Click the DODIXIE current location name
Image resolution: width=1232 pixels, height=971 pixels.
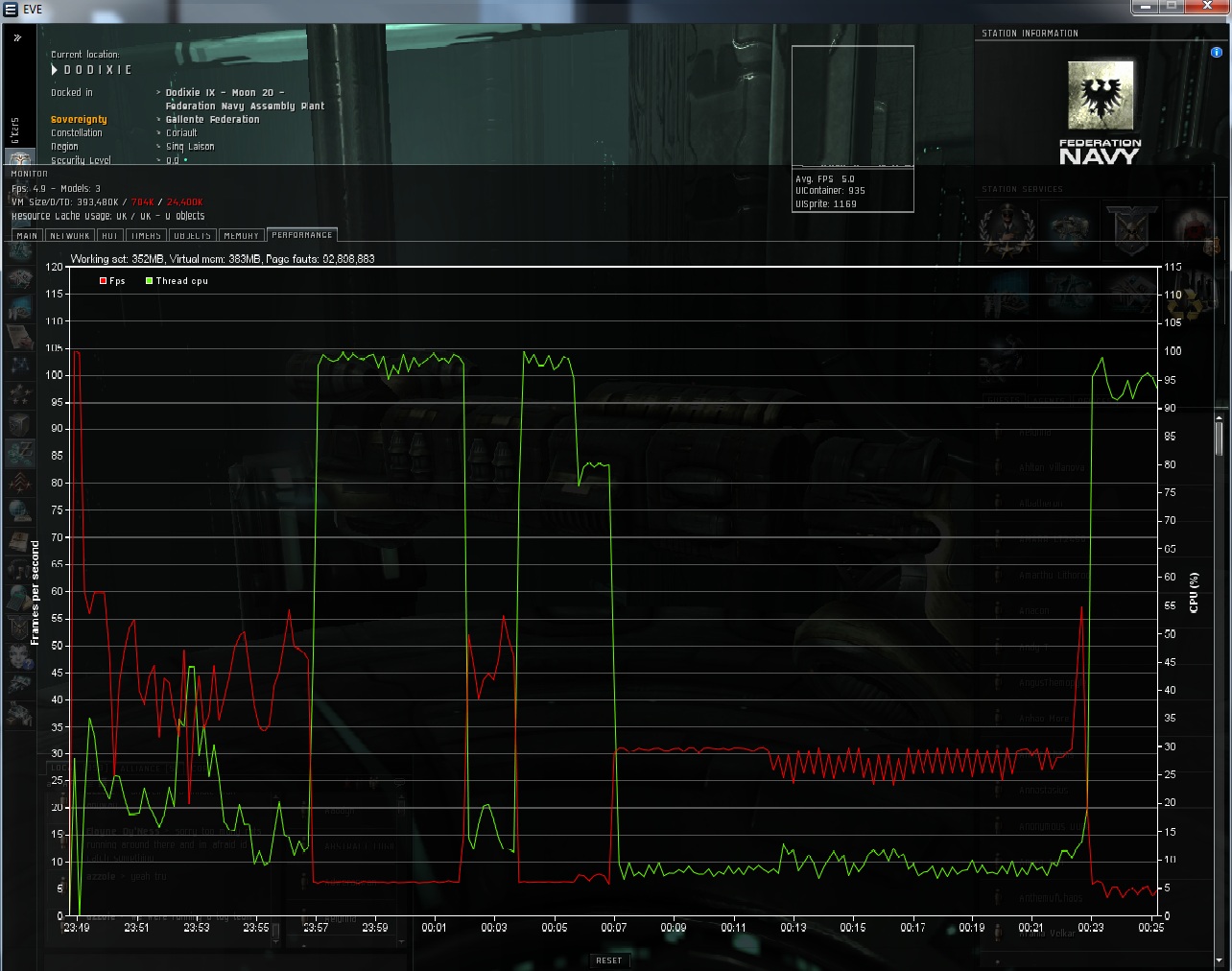coord(98,70)
